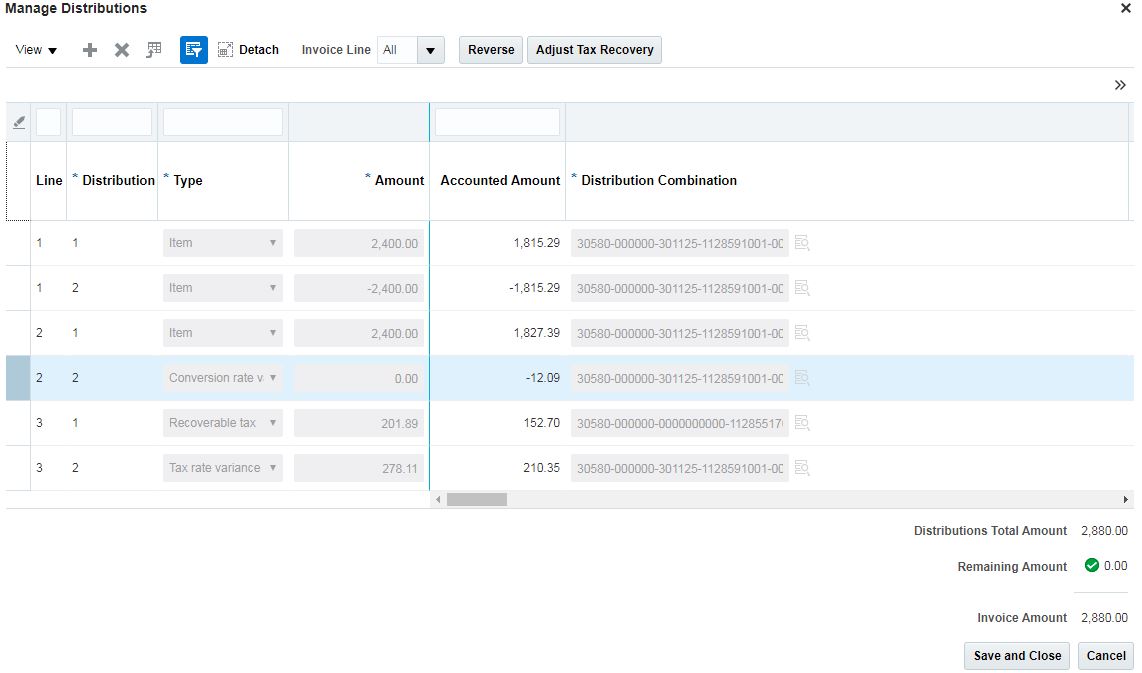Click Save and Close

point(1016,656)
